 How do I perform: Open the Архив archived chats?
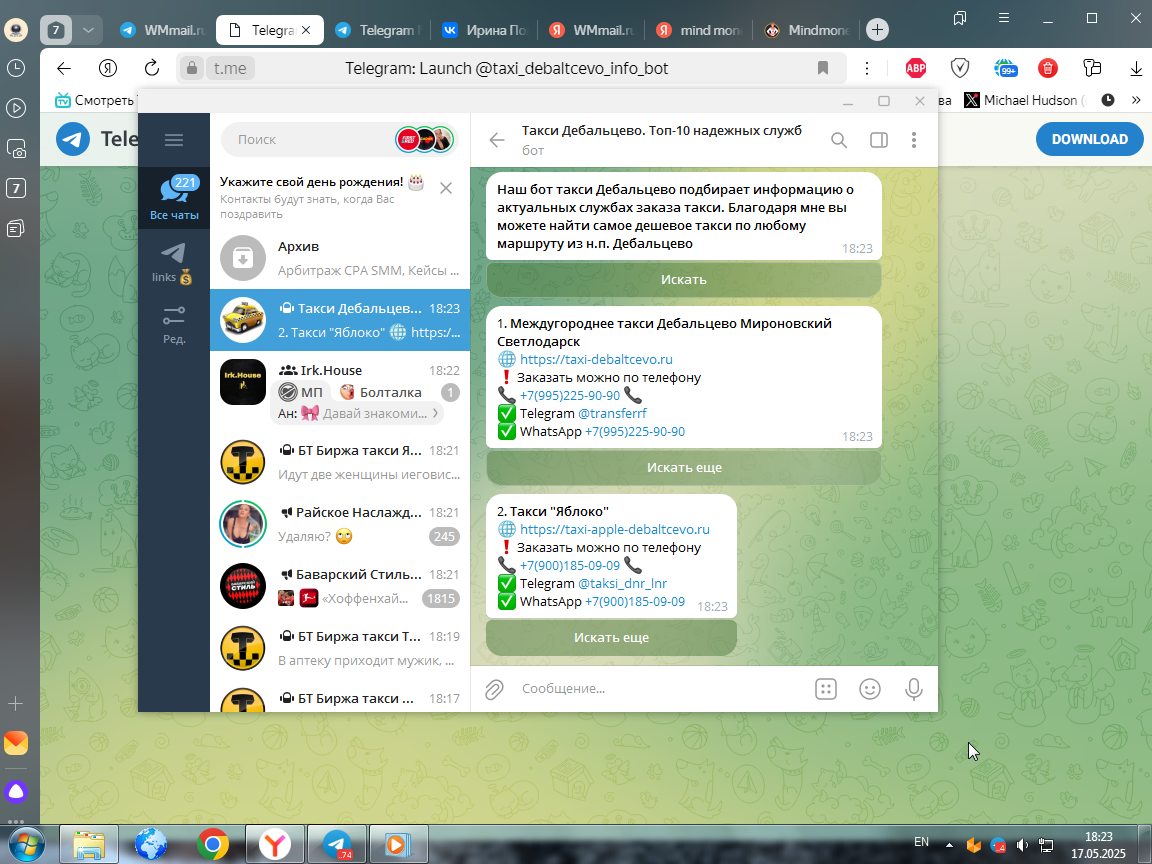(x=340, y=258)
